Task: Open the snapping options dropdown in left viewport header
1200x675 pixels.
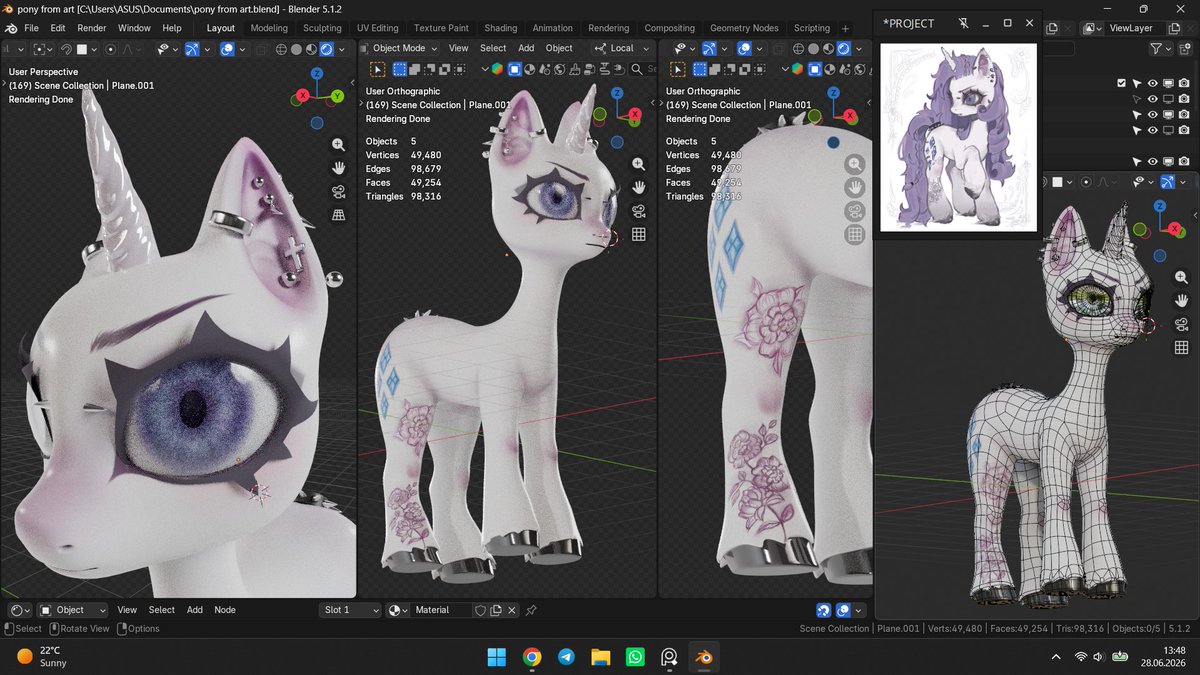Action: point(94,48)
